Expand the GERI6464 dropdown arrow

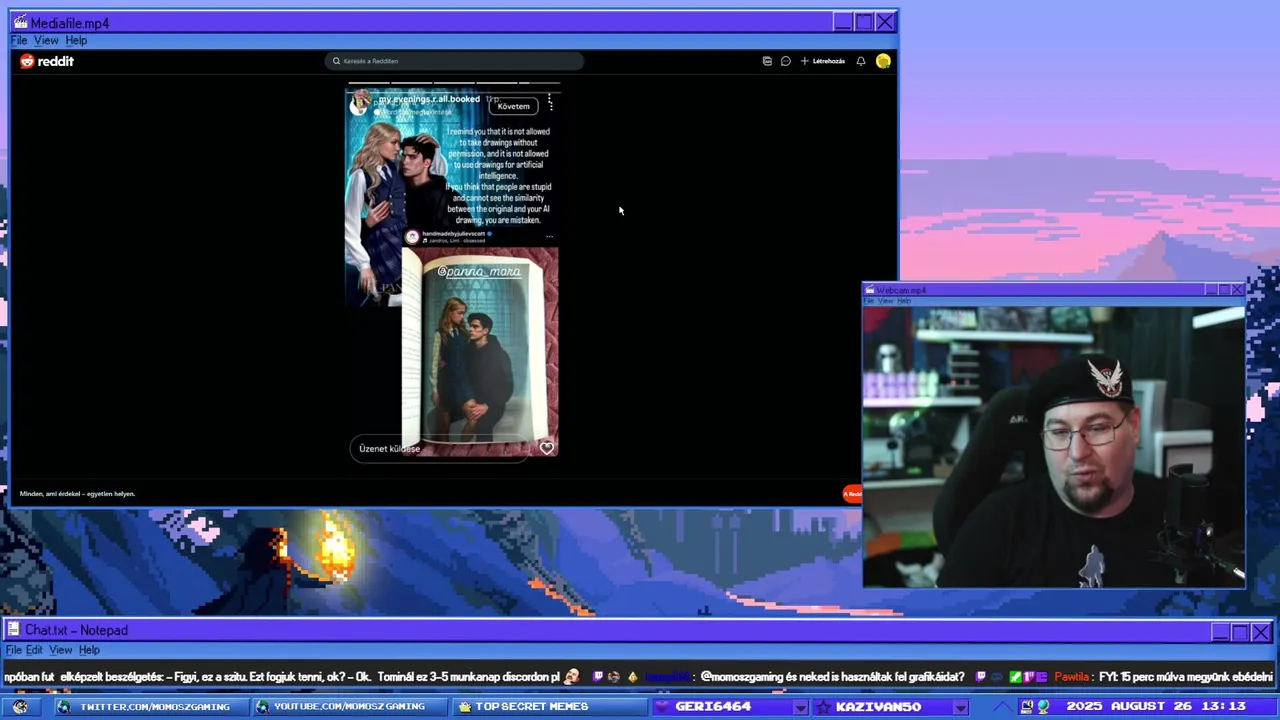click(800, 707)
